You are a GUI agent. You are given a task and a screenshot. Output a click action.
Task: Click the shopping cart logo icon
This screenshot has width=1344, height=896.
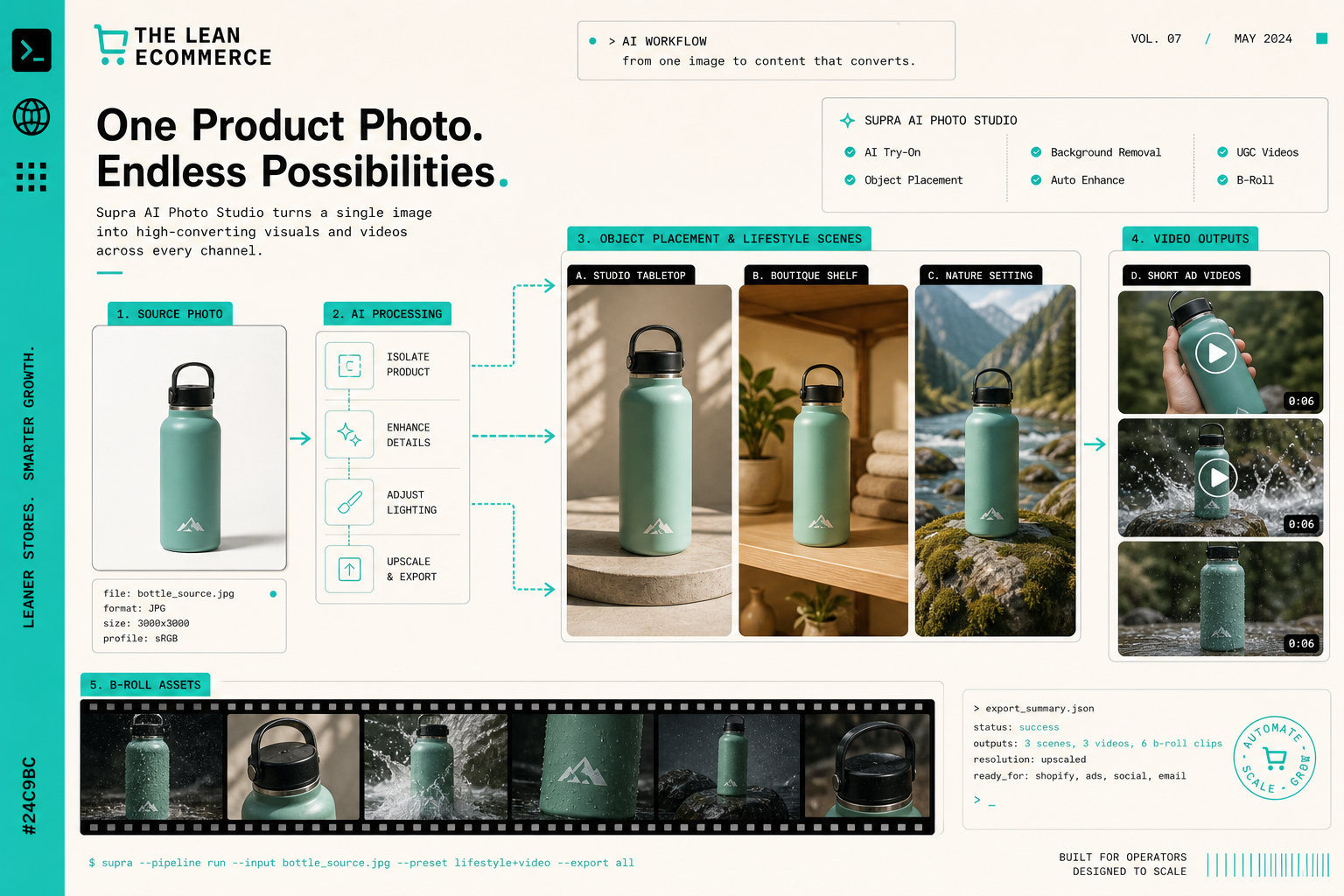(111, 45)
